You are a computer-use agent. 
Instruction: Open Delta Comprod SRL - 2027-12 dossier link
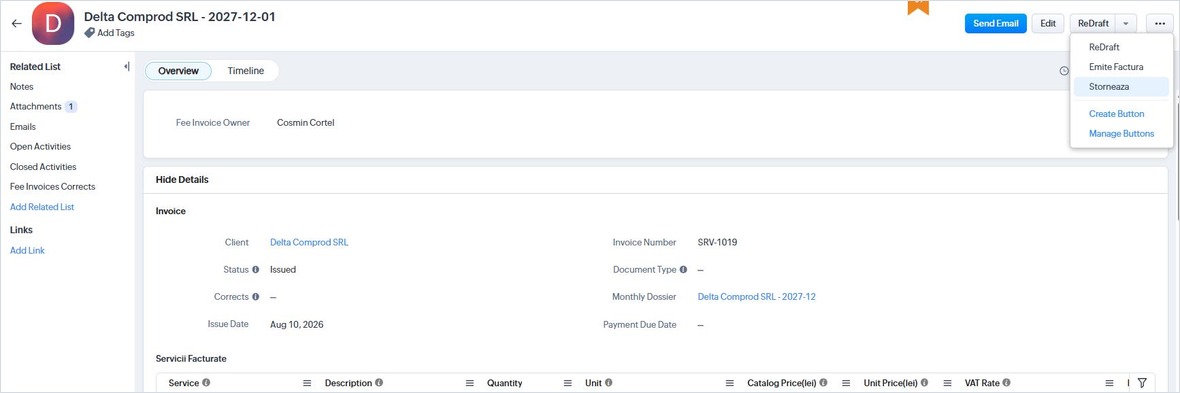756,297
